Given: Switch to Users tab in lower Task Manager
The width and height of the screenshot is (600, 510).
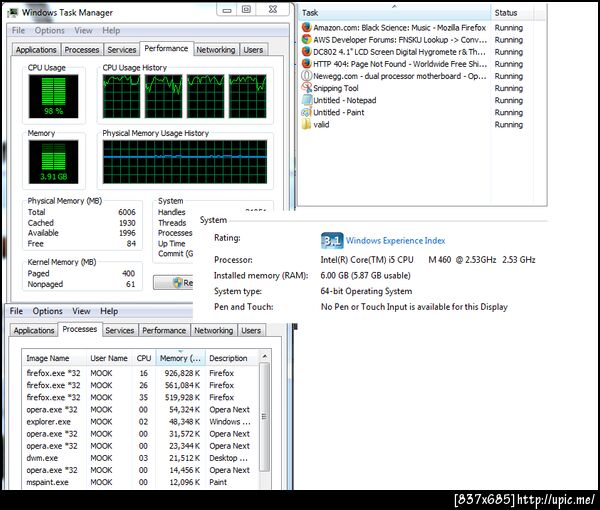Looking at the screenshot, I should 251,330.
